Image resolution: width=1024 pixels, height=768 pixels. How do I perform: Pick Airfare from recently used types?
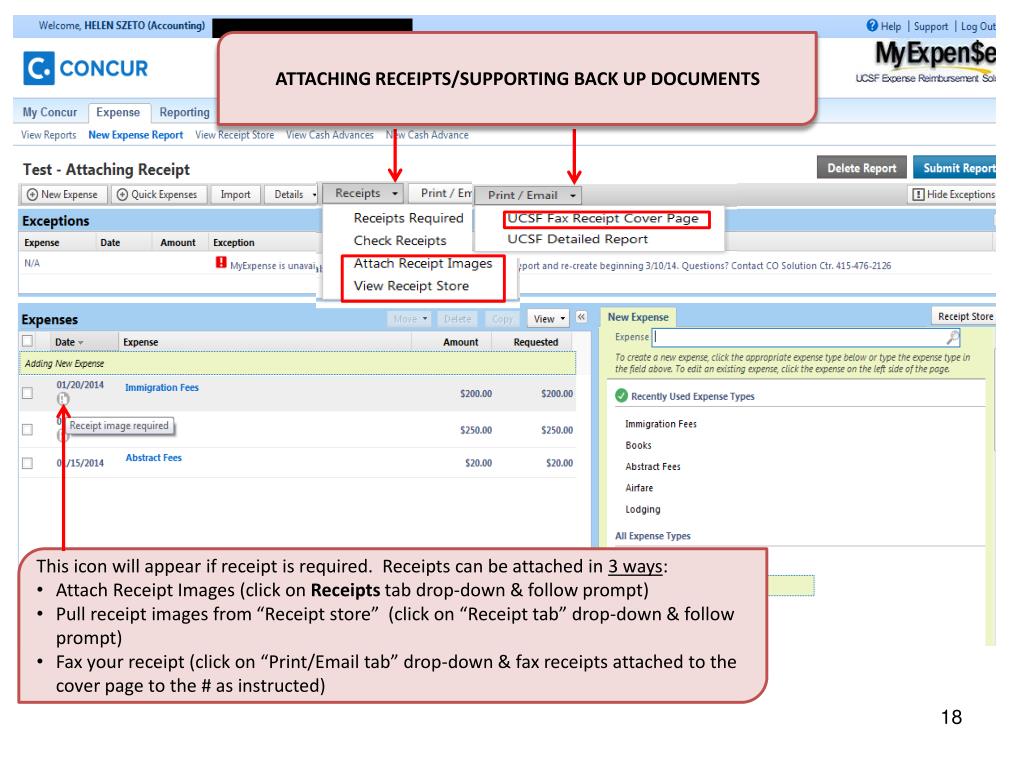[x=639, y=488]
